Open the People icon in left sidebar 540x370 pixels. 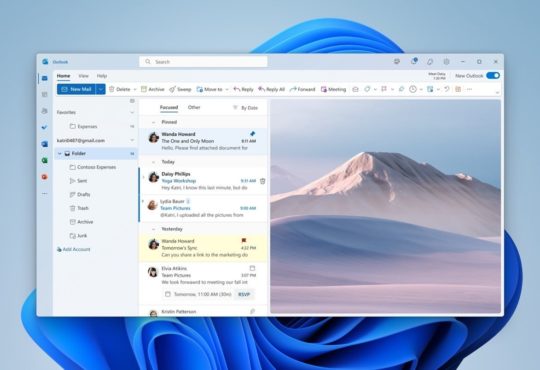tap(44, 111)
